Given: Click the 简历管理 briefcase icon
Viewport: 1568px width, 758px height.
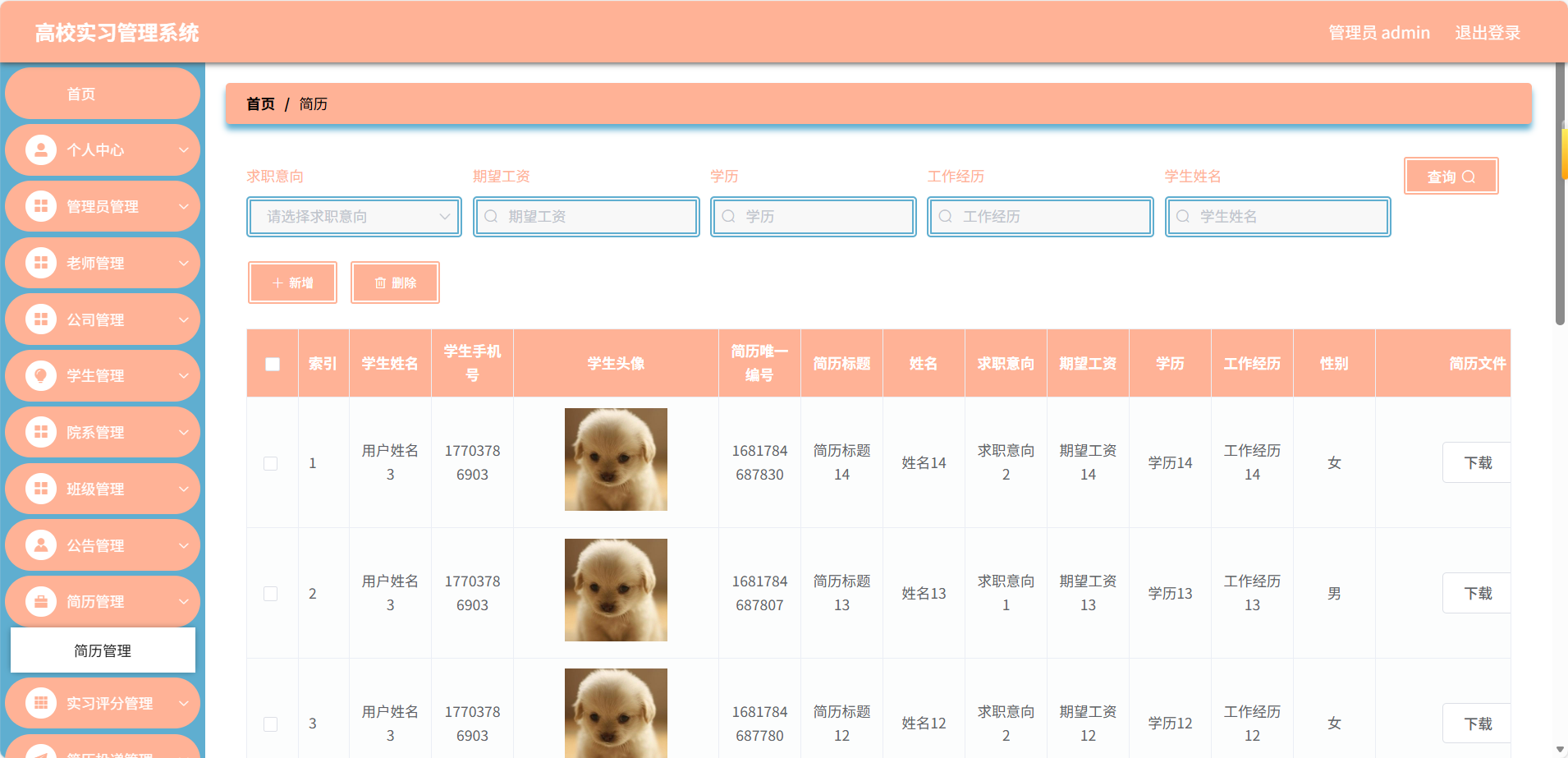Looking at the screenshot, I should 41,601.
